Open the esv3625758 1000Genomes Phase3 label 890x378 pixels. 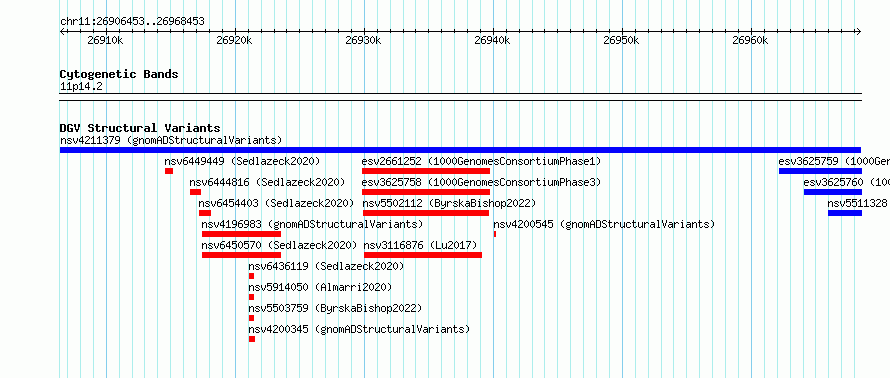pos(481,182)
